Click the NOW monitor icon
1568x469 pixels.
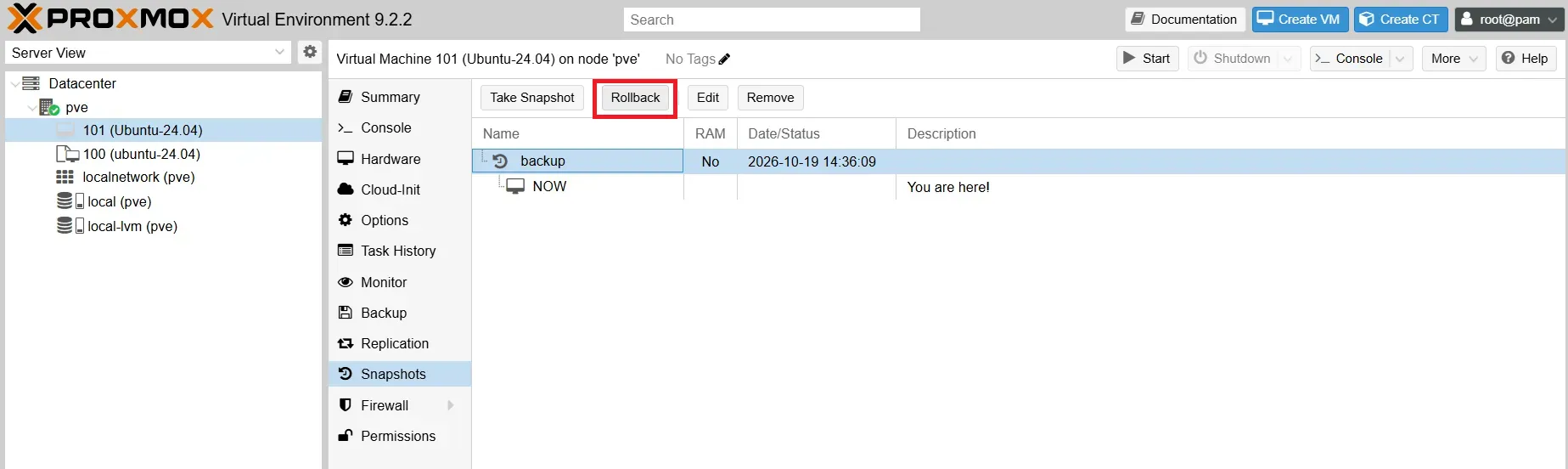point(515,186)
